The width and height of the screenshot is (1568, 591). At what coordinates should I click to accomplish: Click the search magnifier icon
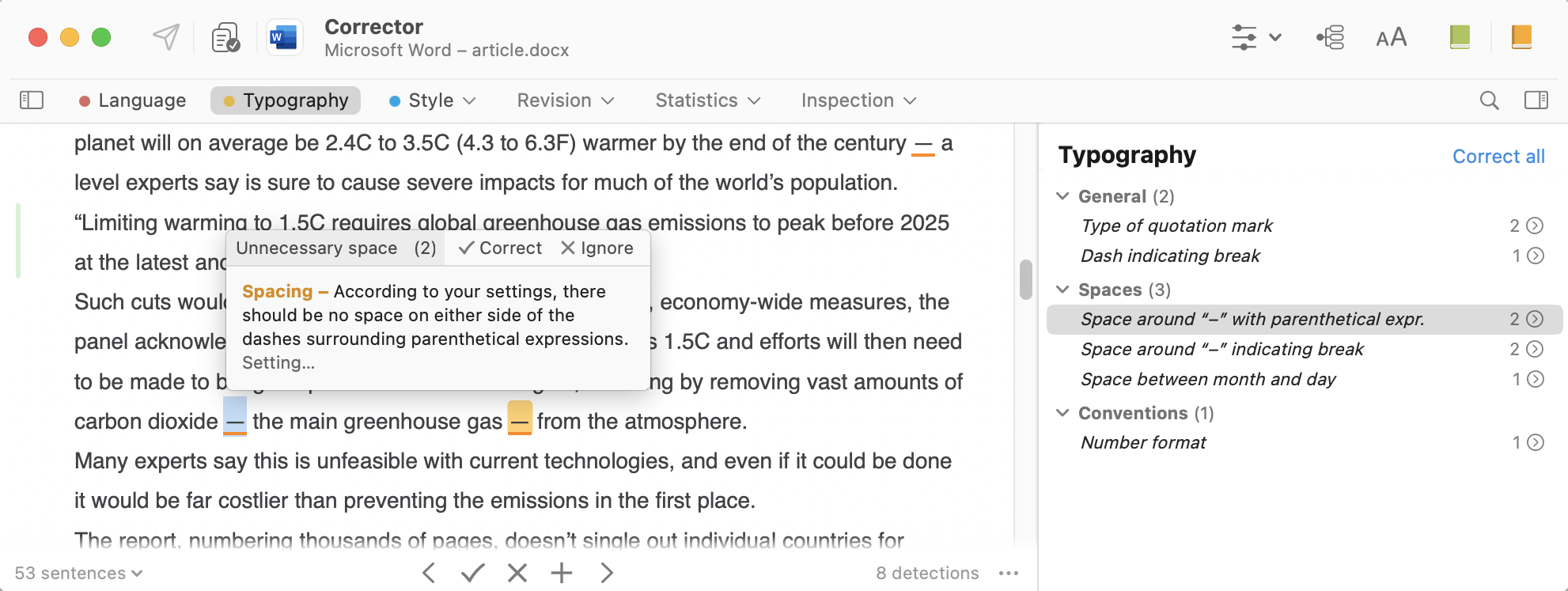tap(1489, 100)
